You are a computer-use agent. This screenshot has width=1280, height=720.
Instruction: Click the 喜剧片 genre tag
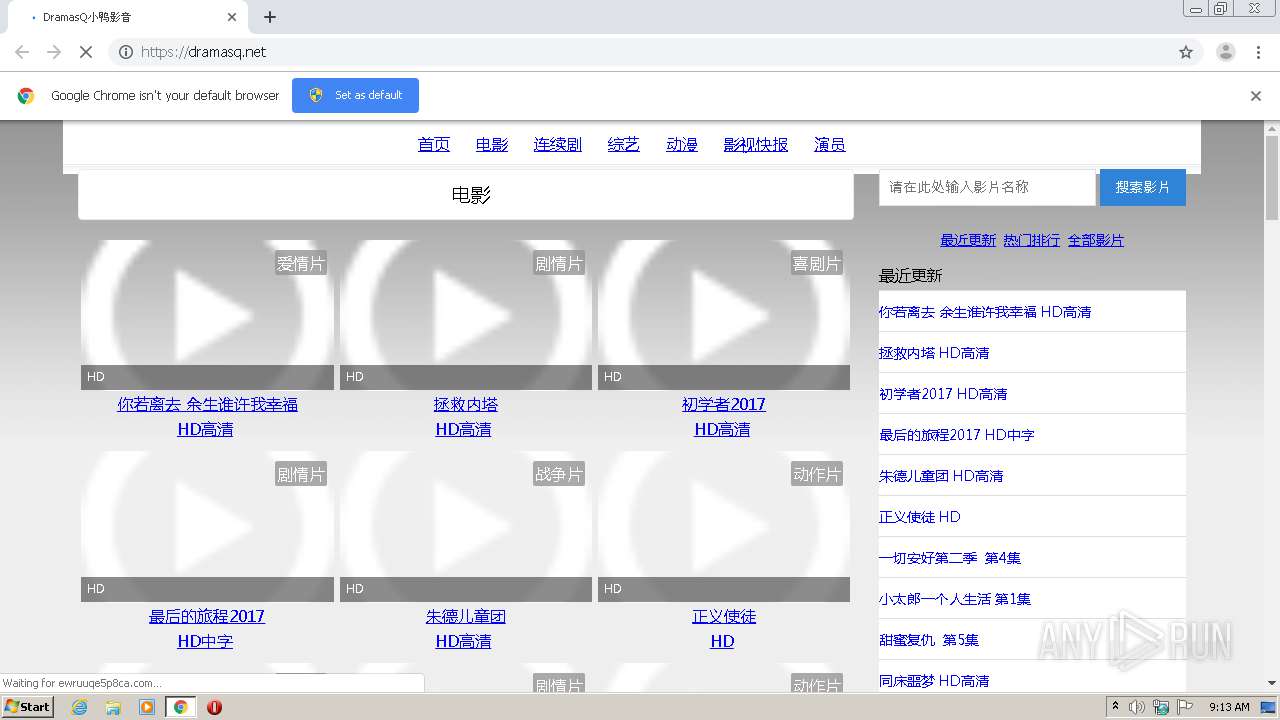[817, 263]
